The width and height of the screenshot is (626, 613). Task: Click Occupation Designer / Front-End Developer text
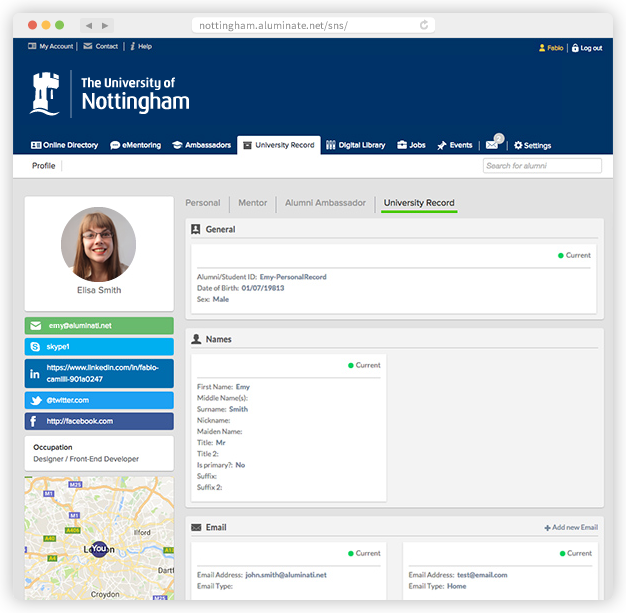[86, 459]
